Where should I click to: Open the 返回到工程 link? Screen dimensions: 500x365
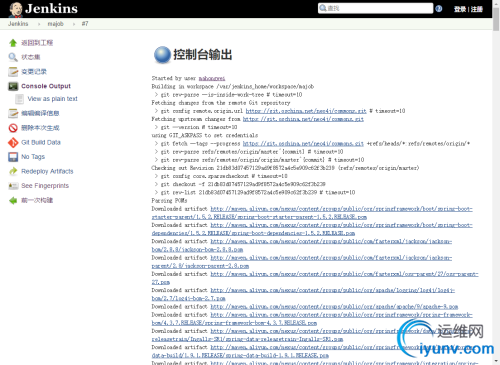point(37,43)
